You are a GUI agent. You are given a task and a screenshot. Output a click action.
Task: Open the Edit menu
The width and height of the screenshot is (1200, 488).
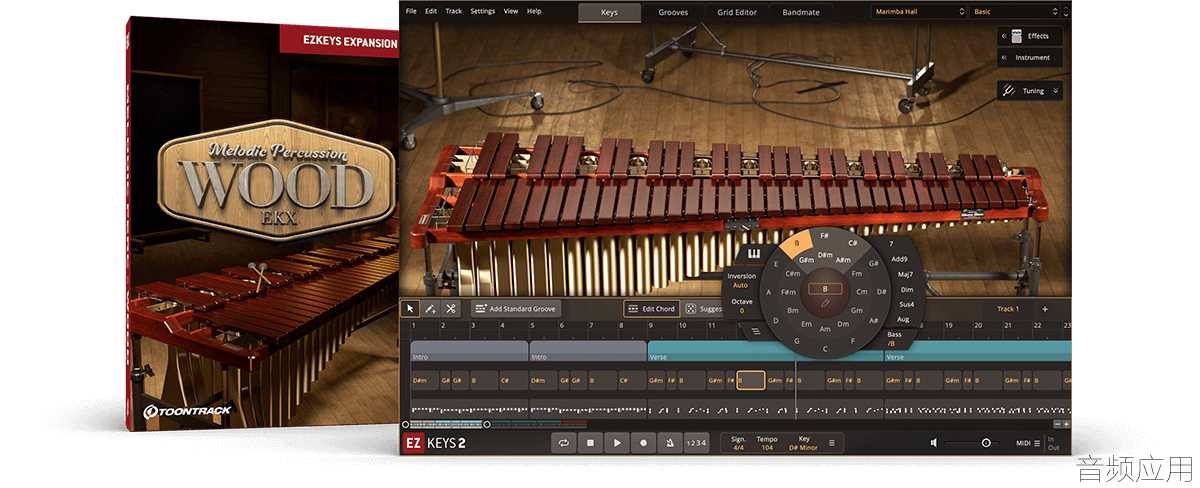[431, 11]
